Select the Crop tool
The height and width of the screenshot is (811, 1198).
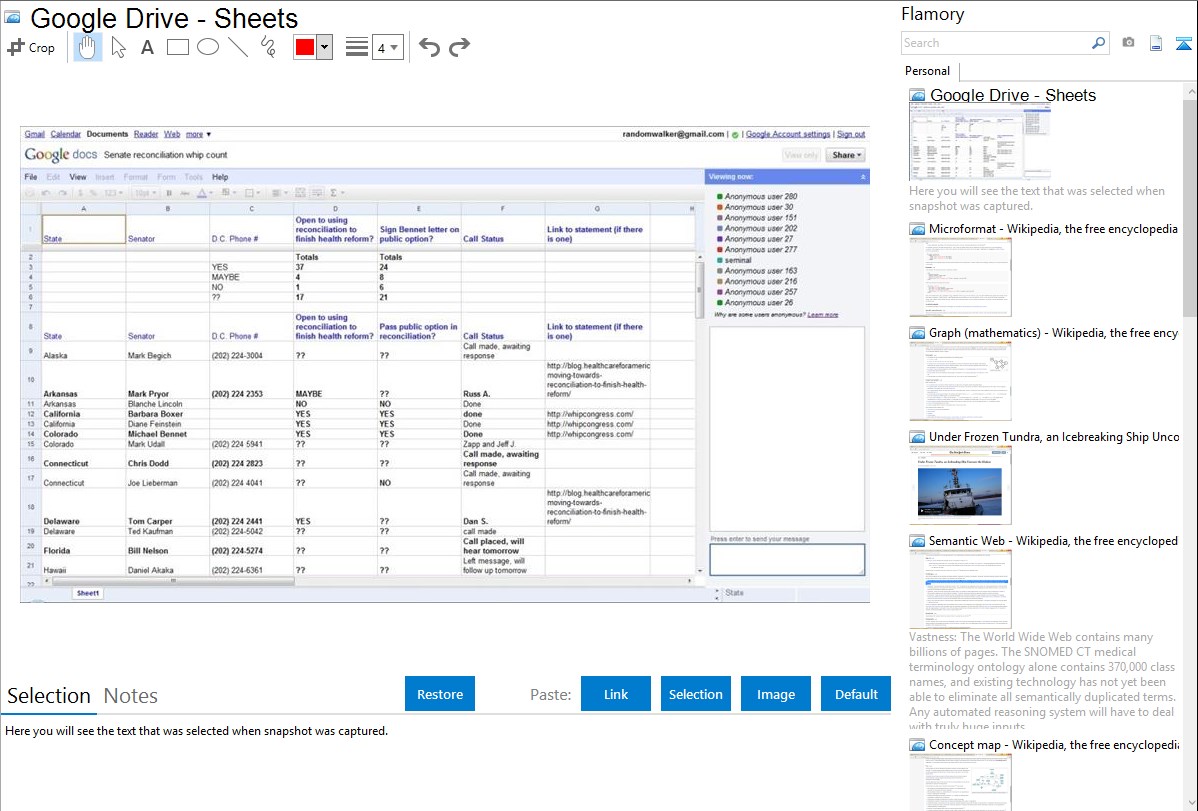click(x=31, y=47)
